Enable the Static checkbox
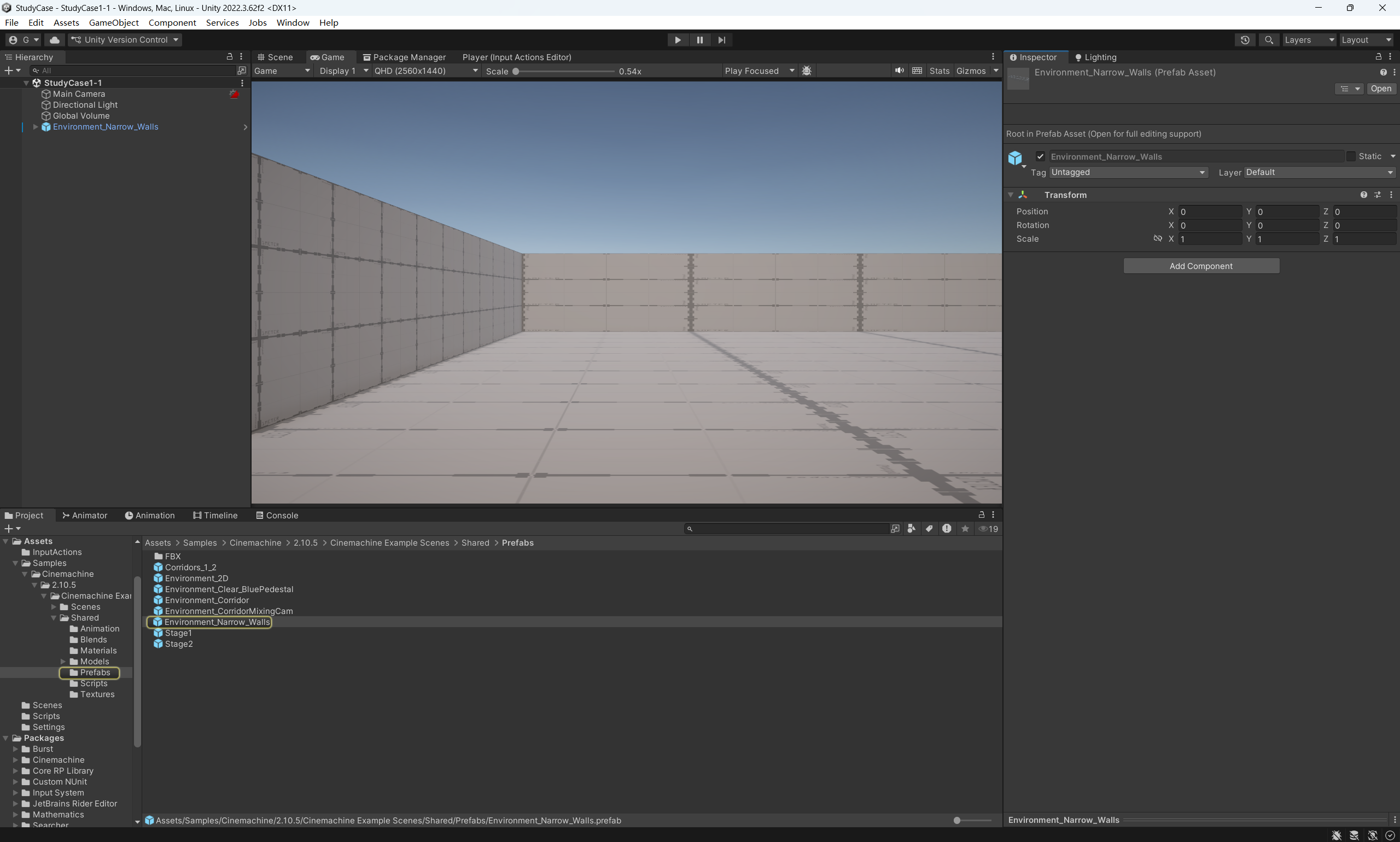Screen dimensions: 1400x842 coord(1351,156)
